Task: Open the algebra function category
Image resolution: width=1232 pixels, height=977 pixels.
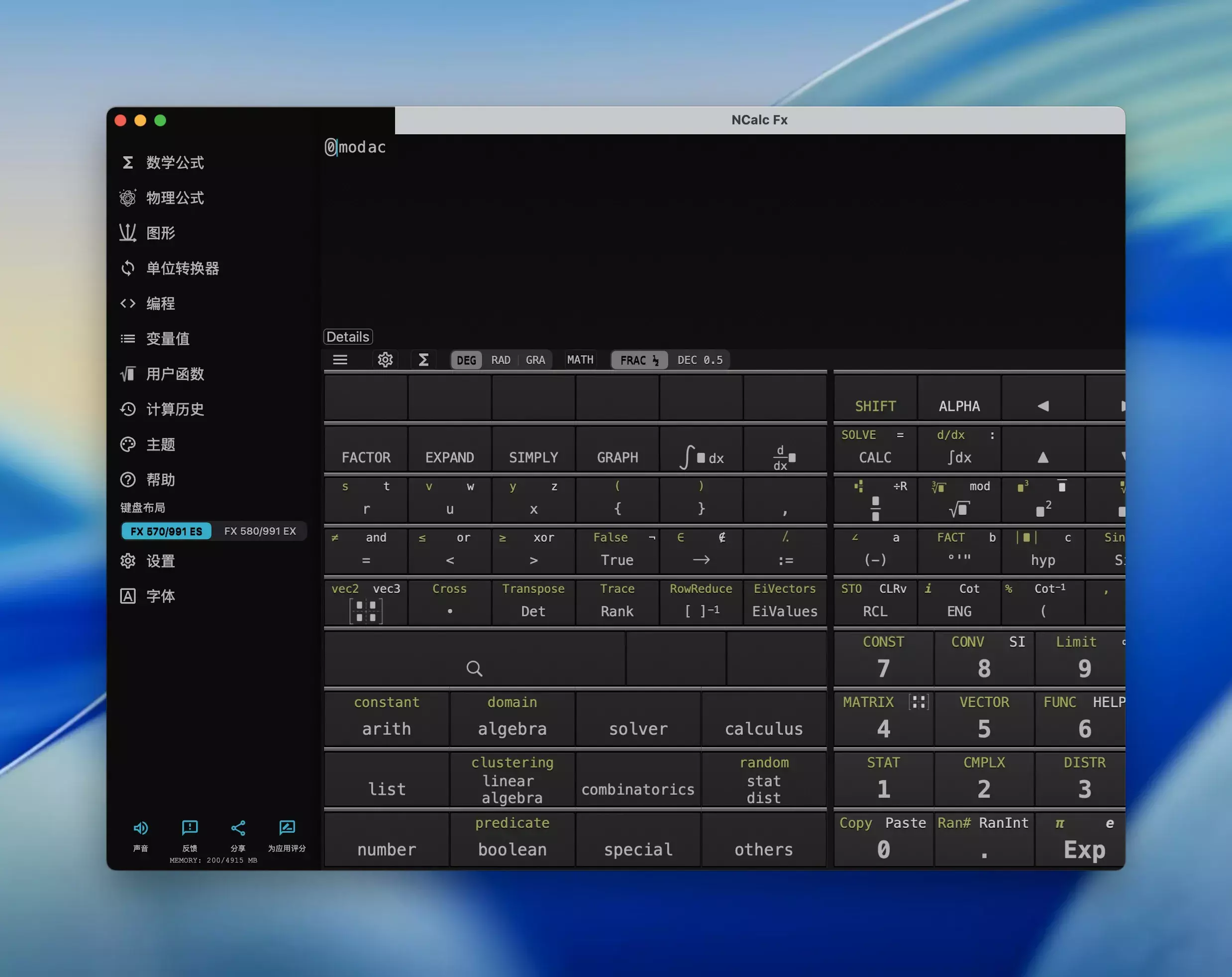Action: click(512, 728)
